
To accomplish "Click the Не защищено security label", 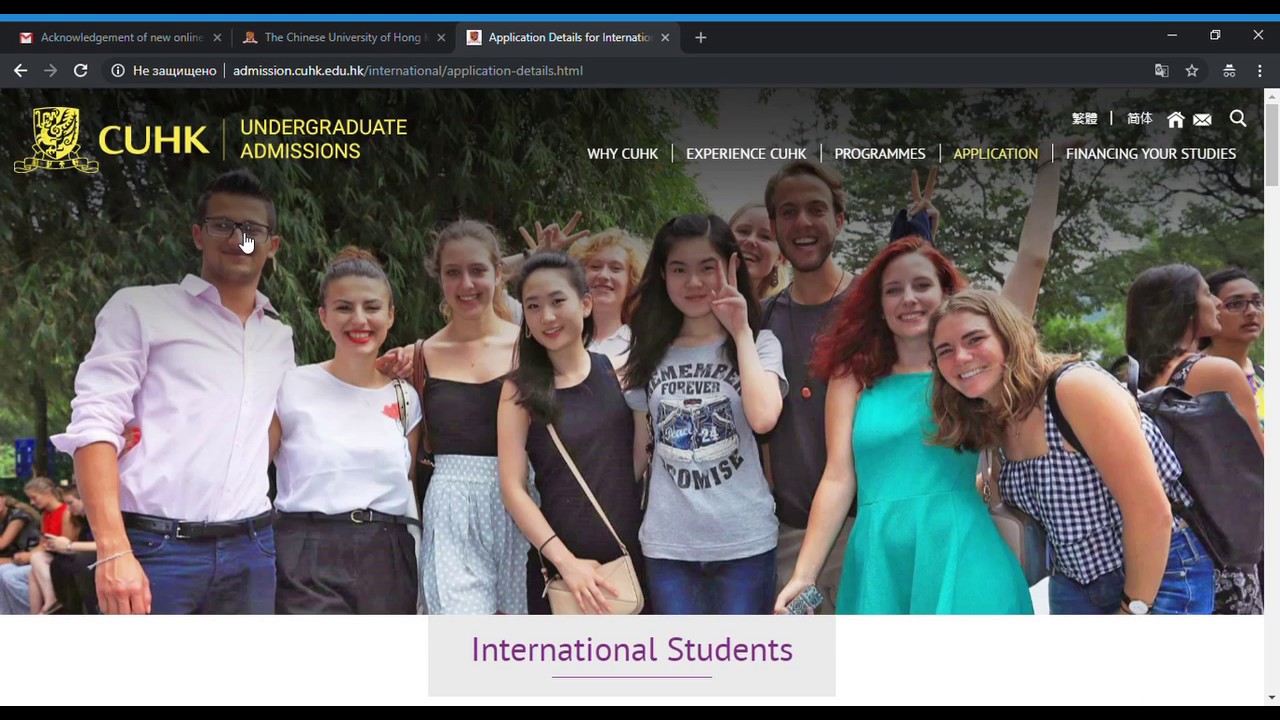I will 175,70.
